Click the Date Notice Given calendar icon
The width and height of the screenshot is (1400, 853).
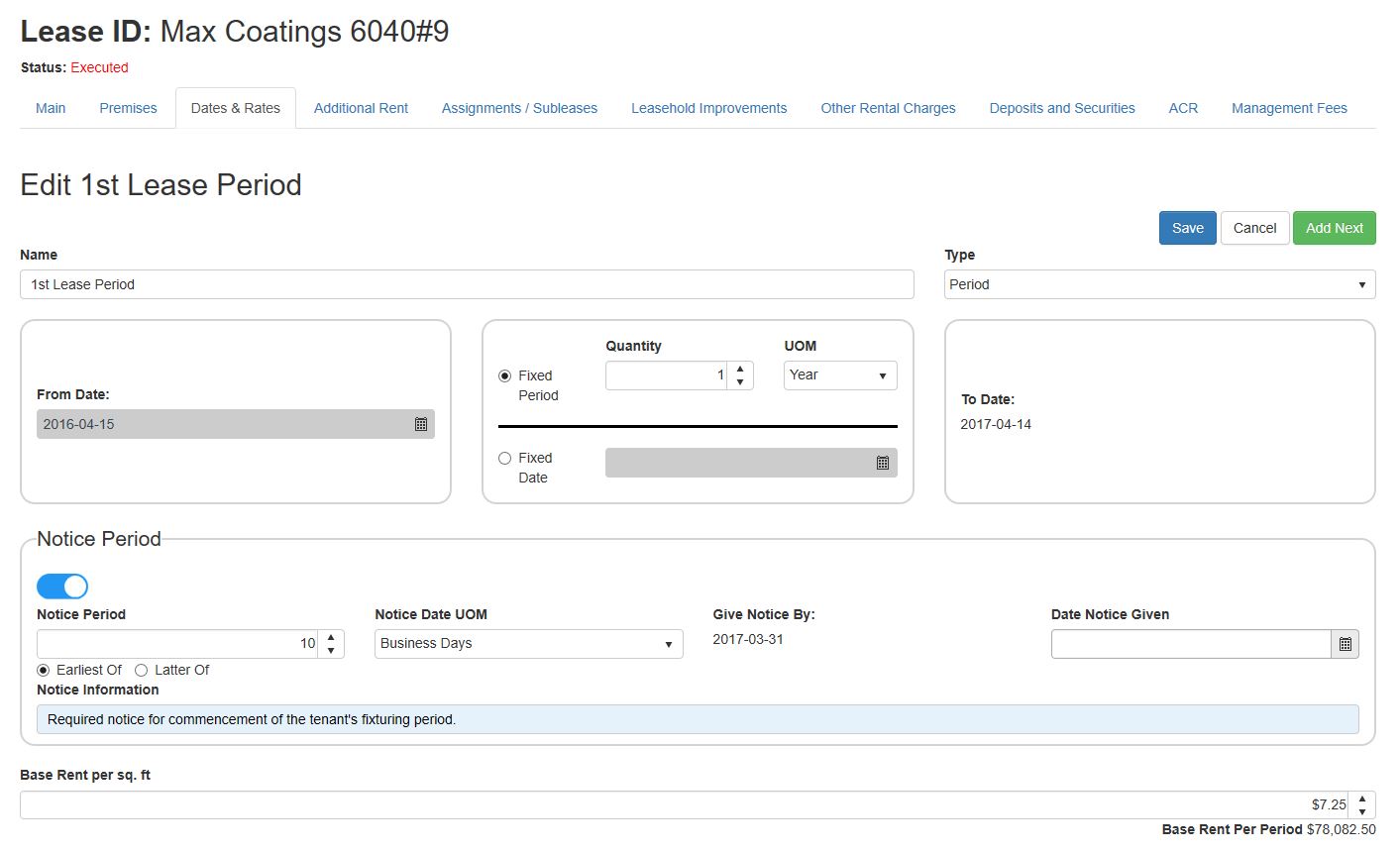[1345, 644]
